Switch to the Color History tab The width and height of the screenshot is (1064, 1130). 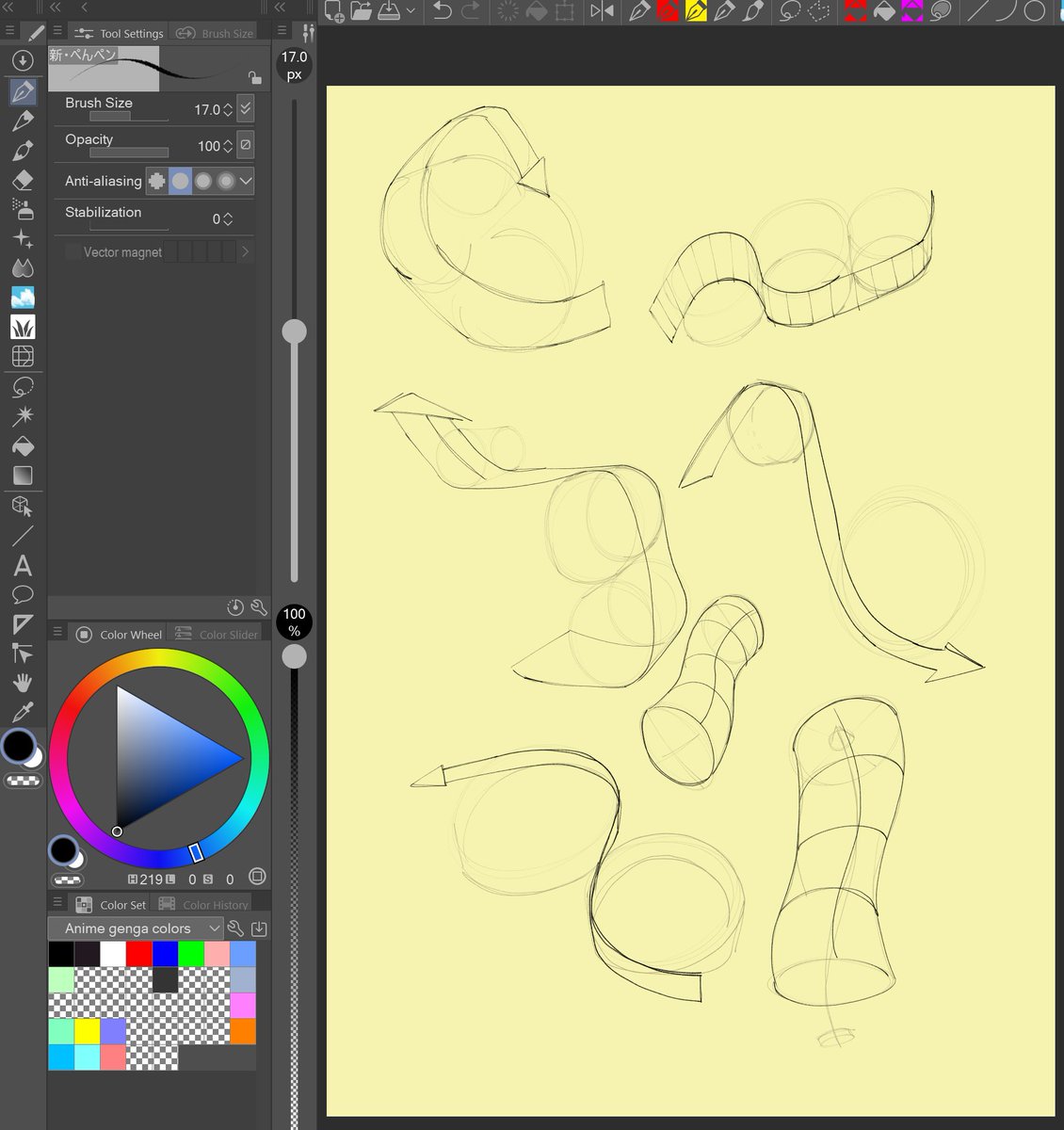203,904
